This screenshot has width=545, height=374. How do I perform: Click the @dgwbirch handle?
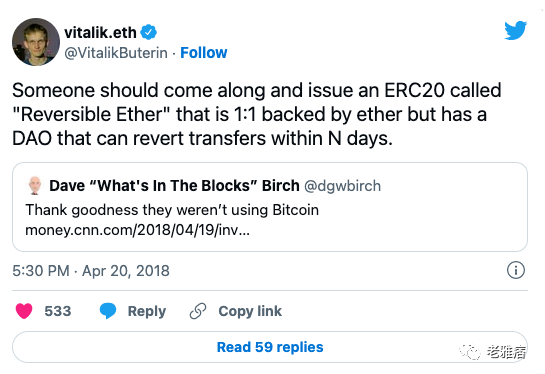click(343, 186)
